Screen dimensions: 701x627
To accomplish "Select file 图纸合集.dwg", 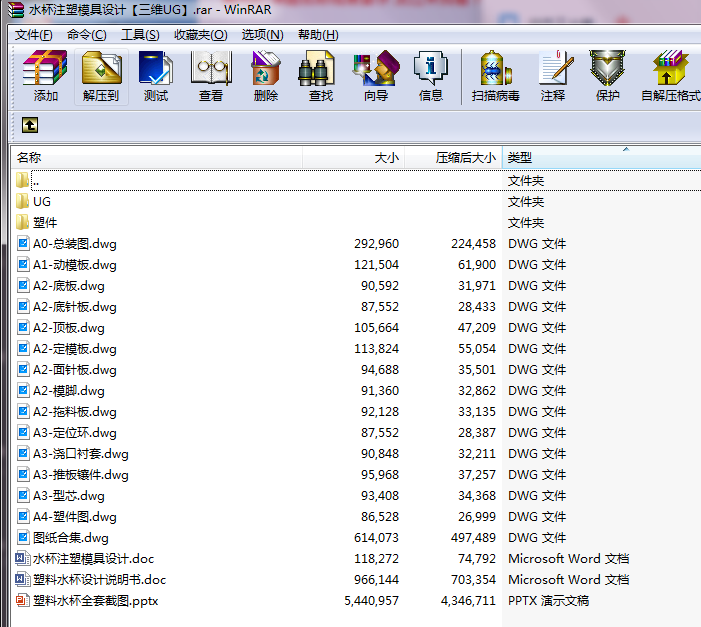I will point(356,538).
